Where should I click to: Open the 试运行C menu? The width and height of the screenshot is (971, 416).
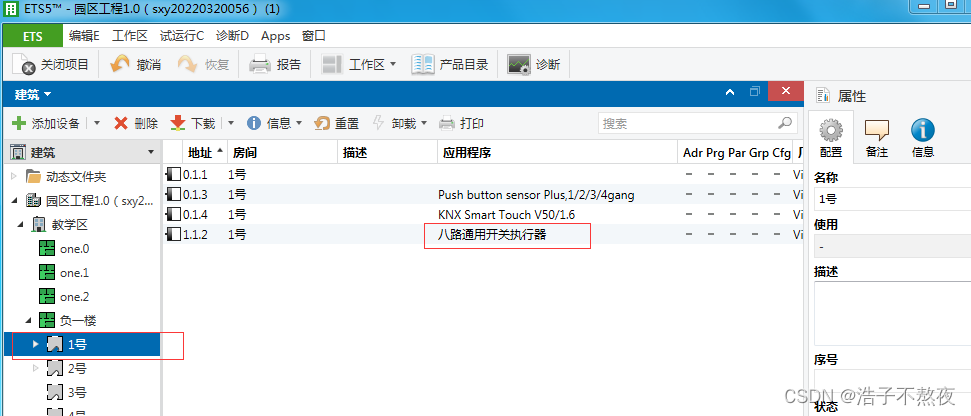pos(181,36)
